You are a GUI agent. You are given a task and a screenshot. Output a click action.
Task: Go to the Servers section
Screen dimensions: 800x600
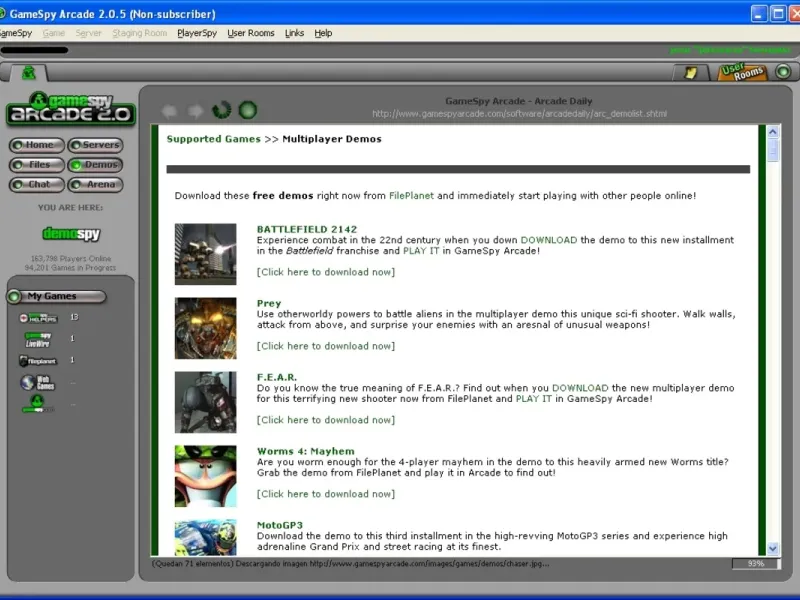pyautogui.click(x=95, y=145)
